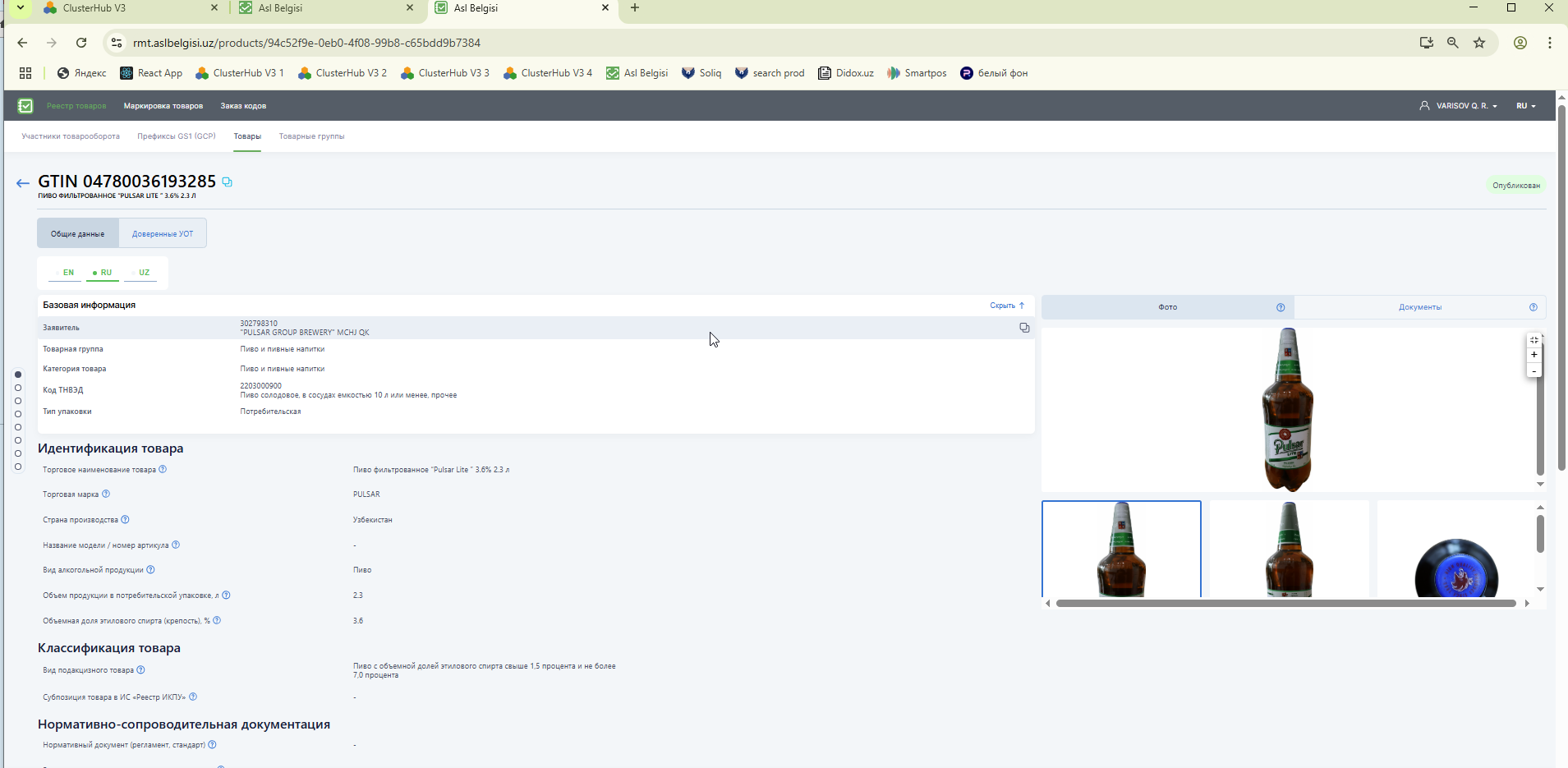The height and width of the screenshot is (768, 1568).
Task: Click the install app icon in address bar
Action: pyautogui.click(x=1427, y=43)
